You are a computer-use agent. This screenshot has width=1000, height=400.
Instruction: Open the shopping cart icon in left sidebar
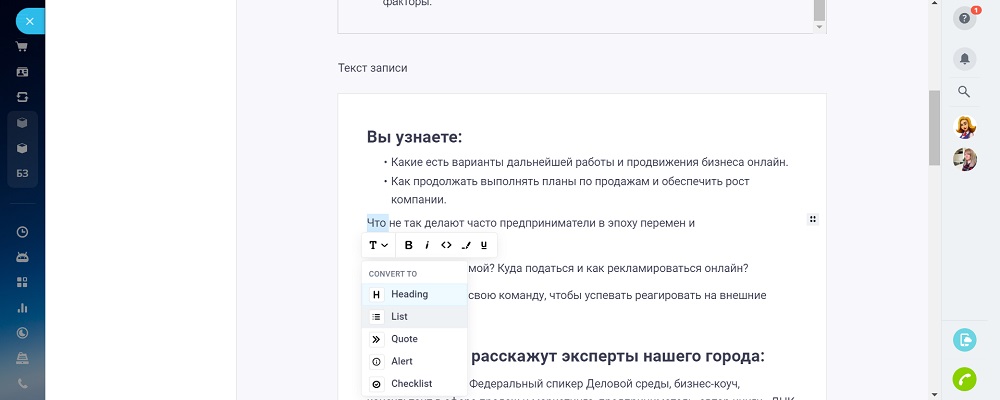click(x=22, y=46)
